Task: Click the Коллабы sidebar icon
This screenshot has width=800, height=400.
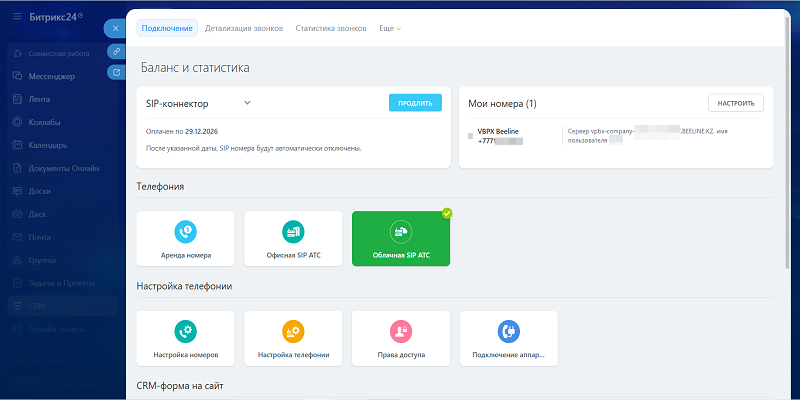Action: (x=17, y=122)
